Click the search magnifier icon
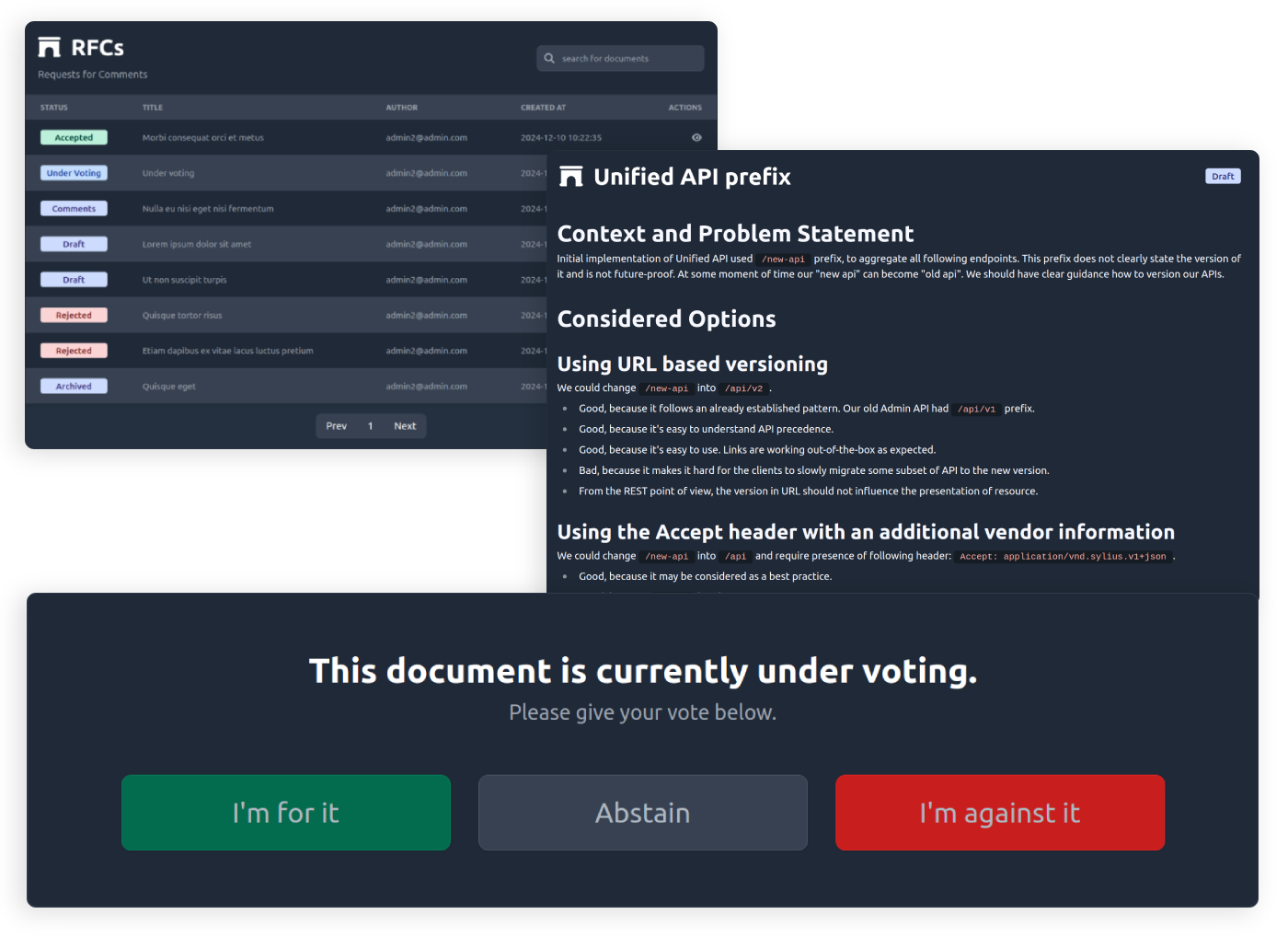 [x=549, y=58]
